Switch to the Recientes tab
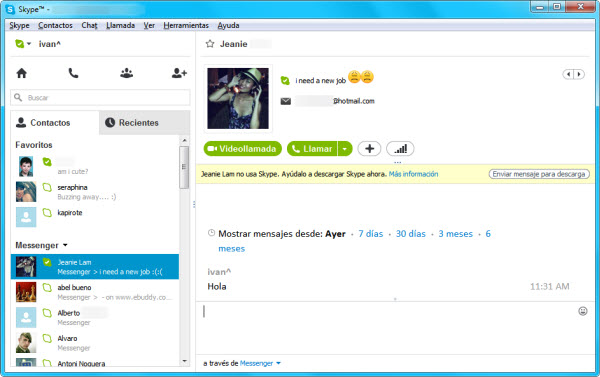The height and width of the screenshot is (377, 600). 144,122
